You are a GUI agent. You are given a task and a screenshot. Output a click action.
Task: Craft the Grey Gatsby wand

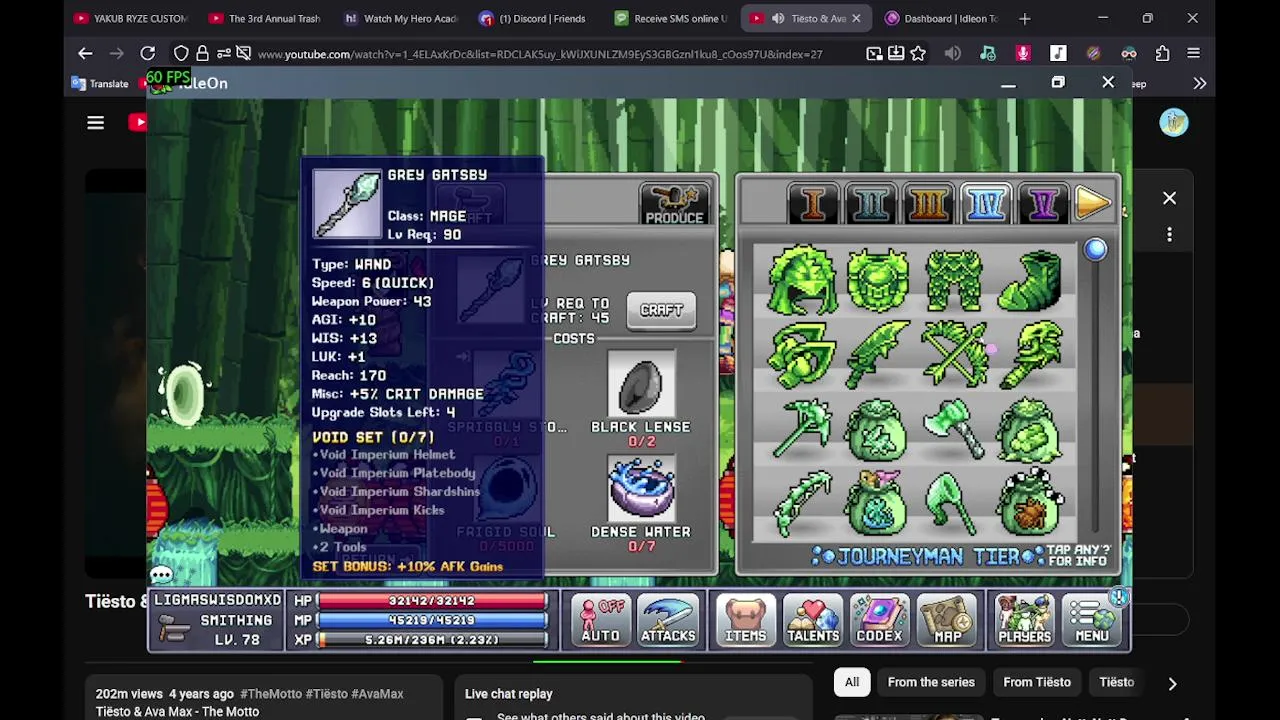661,310
